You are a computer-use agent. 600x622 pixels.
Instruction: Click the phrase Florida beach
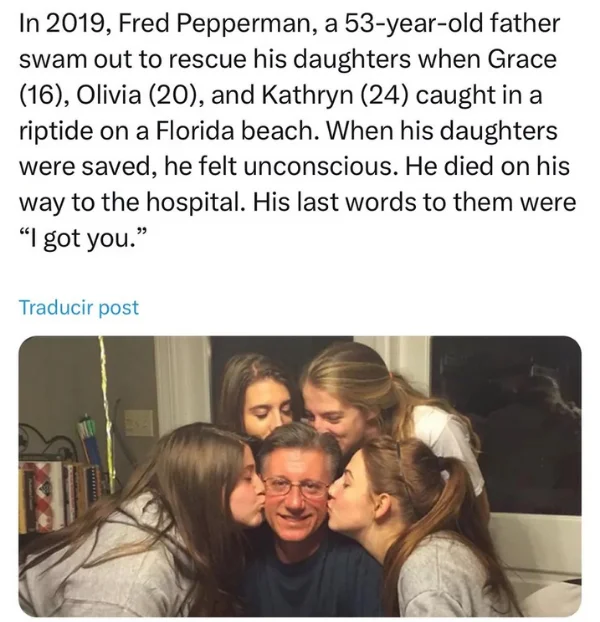(x=235, y=131)
